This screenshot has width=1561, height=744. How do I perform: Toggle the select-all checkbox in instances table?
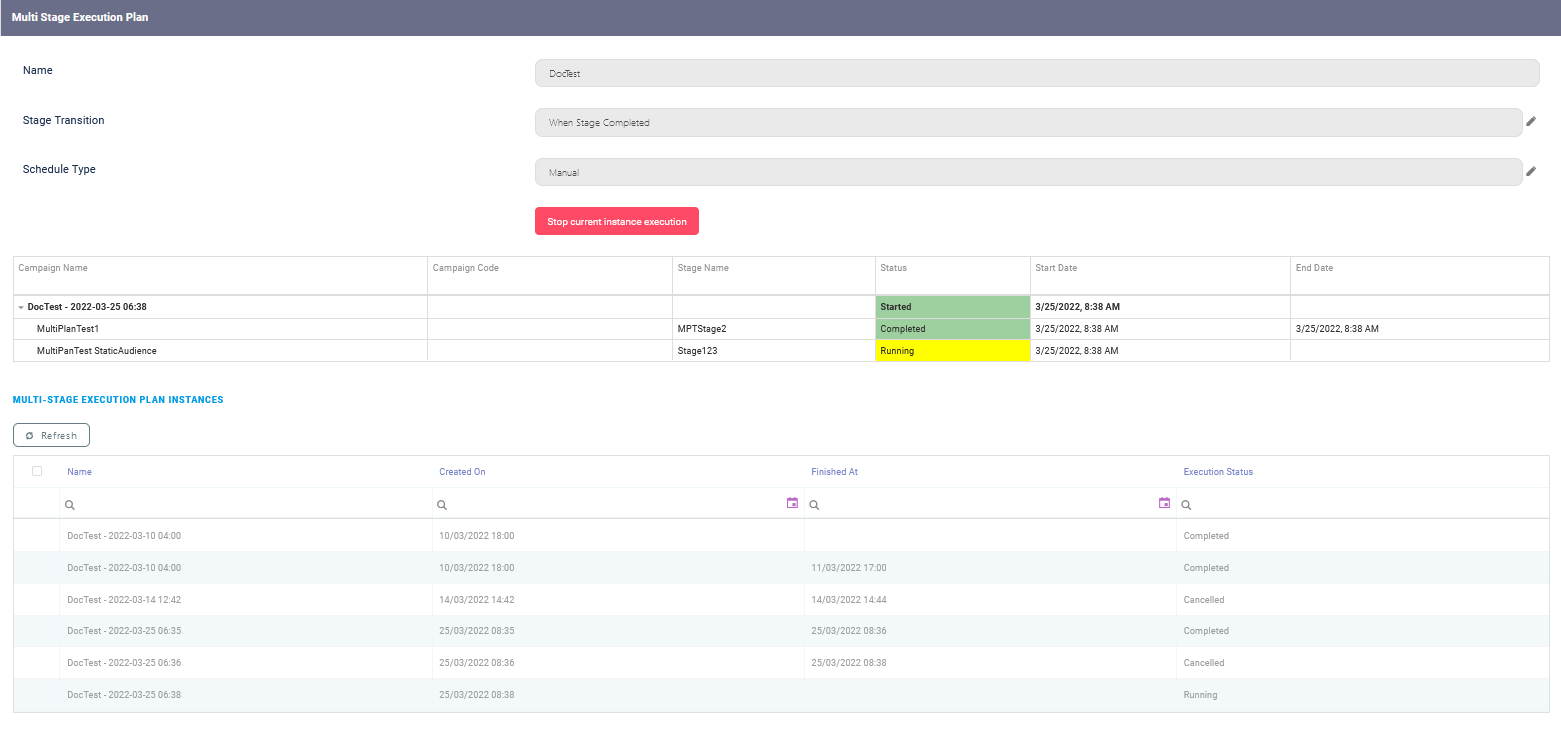(37, 470)
